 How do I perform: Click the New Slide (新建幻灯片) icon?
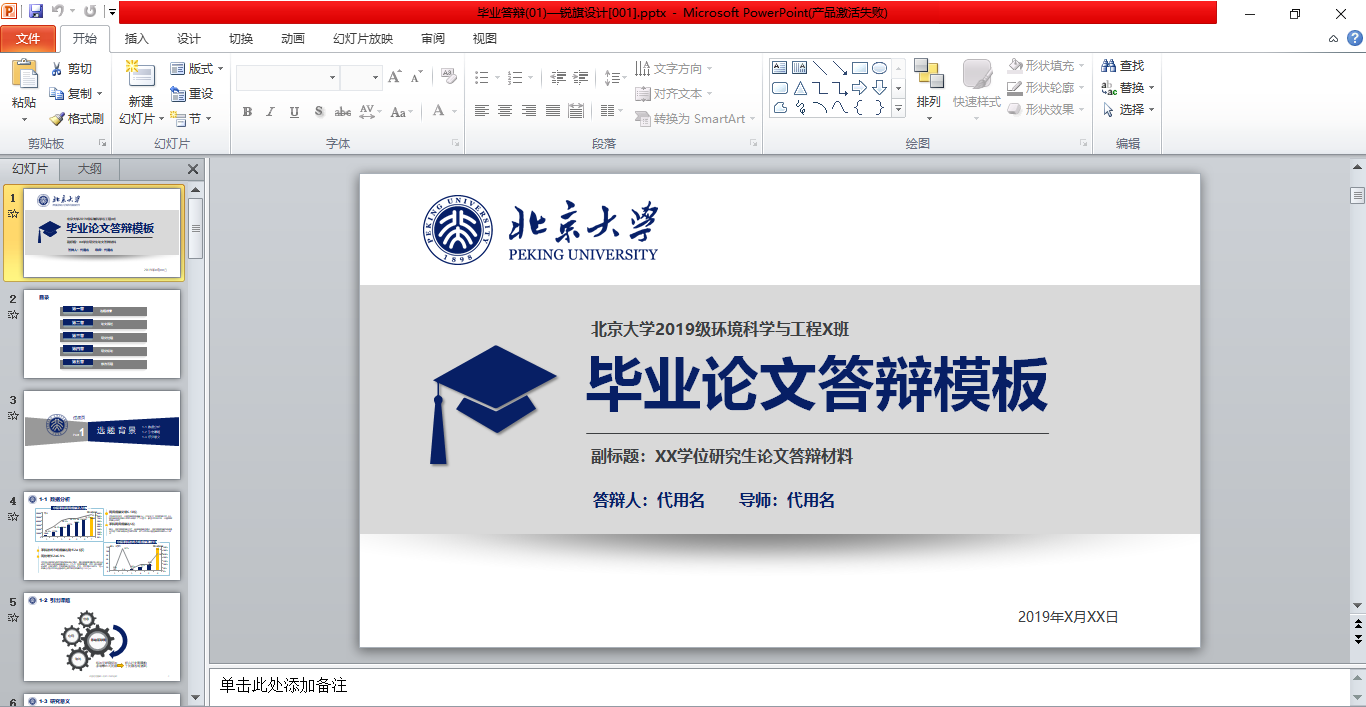pos(140,75)
